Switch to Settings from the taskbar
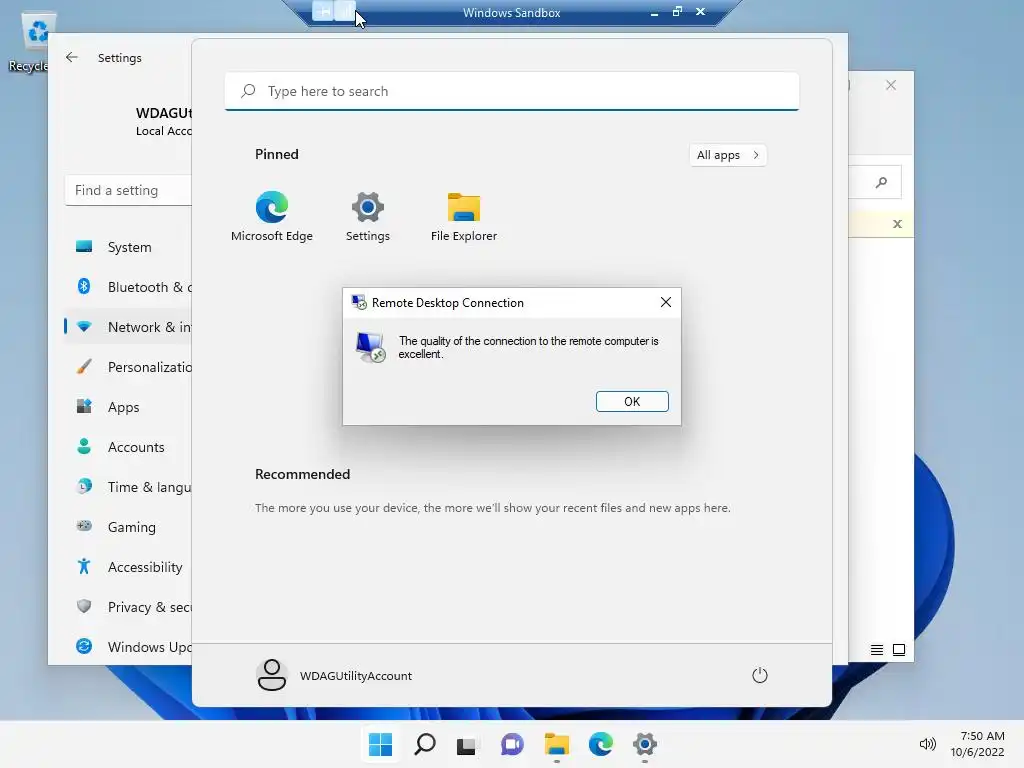1024x768 pixels. pos(644,744)
